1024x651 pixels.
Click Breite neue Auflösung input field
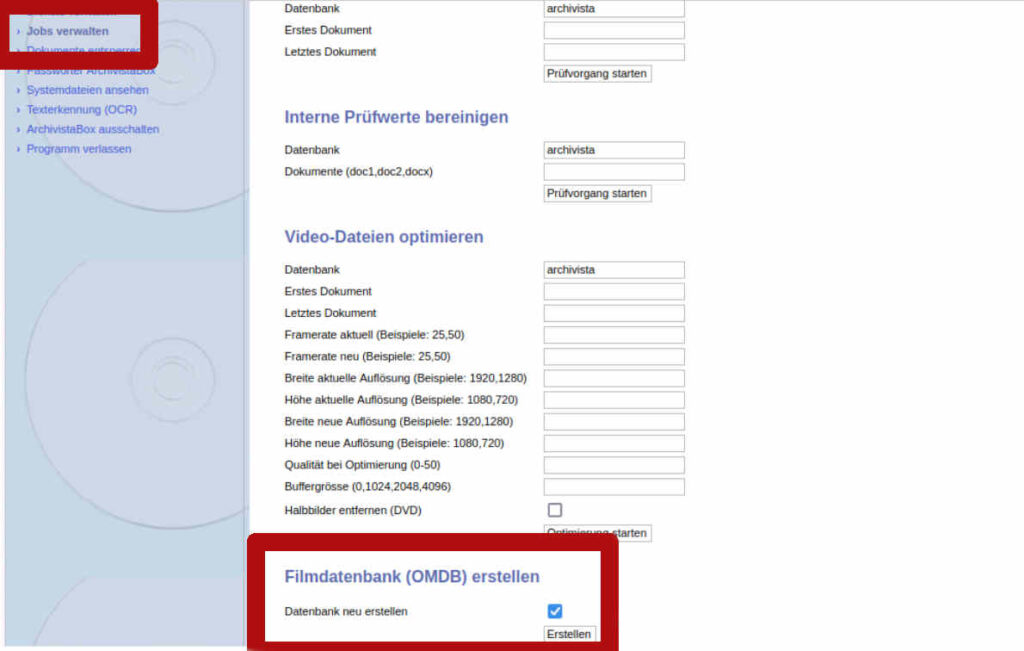(x=614, y=422)
